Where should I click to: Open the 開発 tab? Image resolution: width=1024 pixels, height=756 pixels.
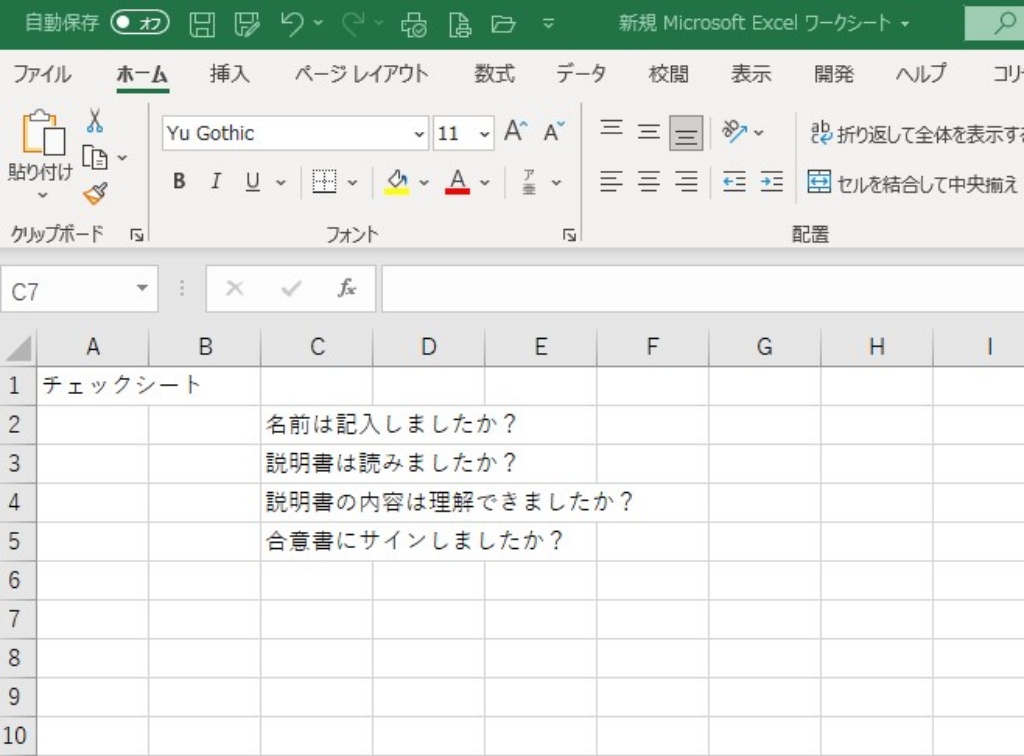point(834,74)
